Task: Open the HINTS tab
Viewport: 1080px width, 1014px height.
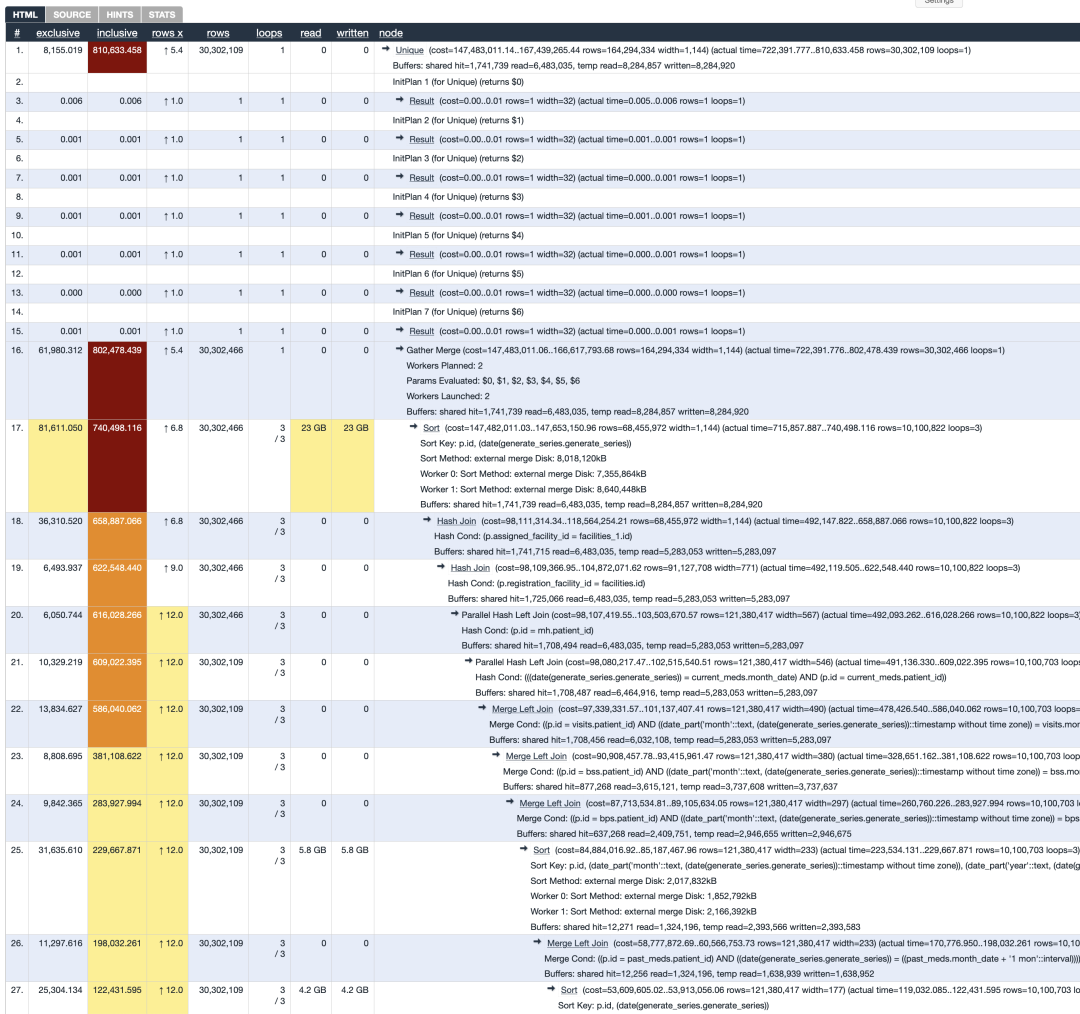Action: (x=120, y=14)
